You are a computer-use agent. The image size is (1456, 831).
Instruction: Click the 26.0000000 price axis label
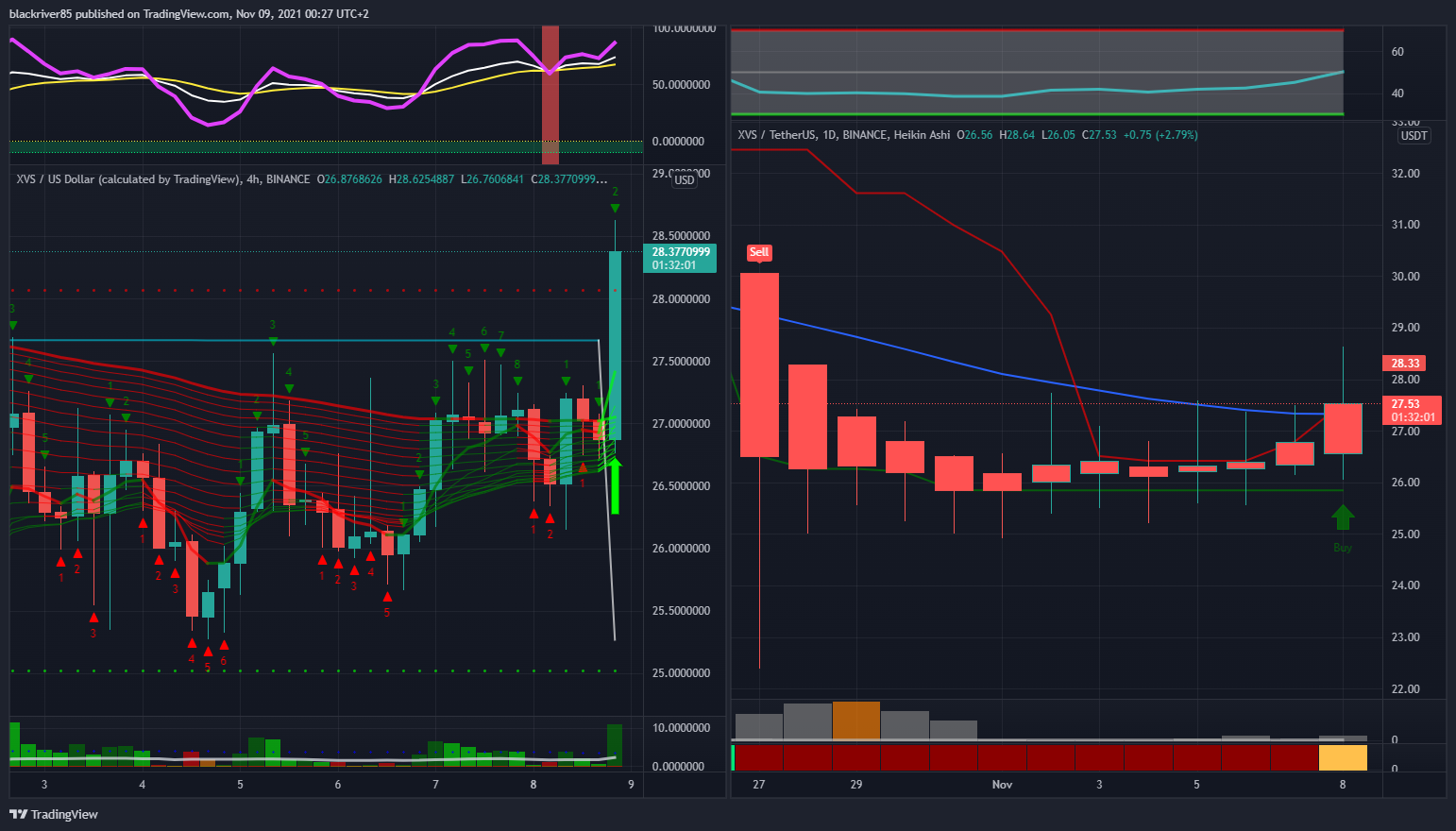pyautogui.click(x=681, y=549)
